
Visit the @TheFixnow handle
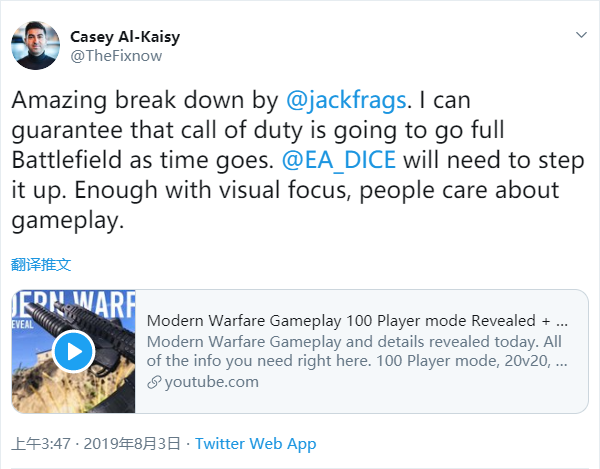pos(115,55)
